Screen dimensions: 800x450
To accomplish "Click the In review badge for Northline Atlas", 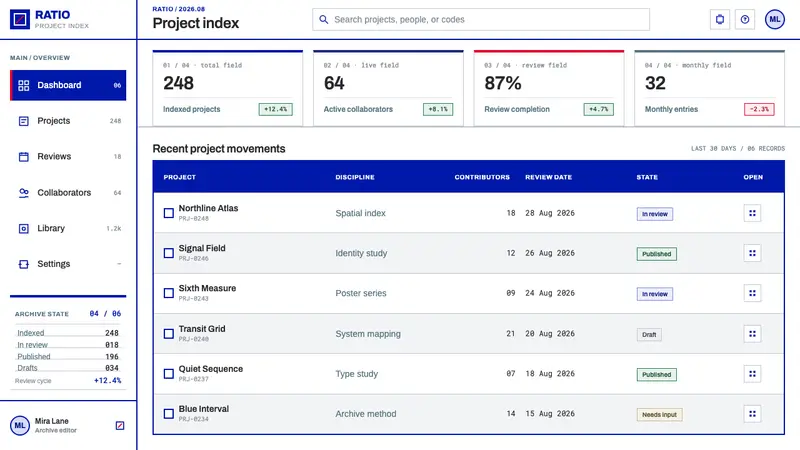I will pyautogui.click(x=655, y=214).
